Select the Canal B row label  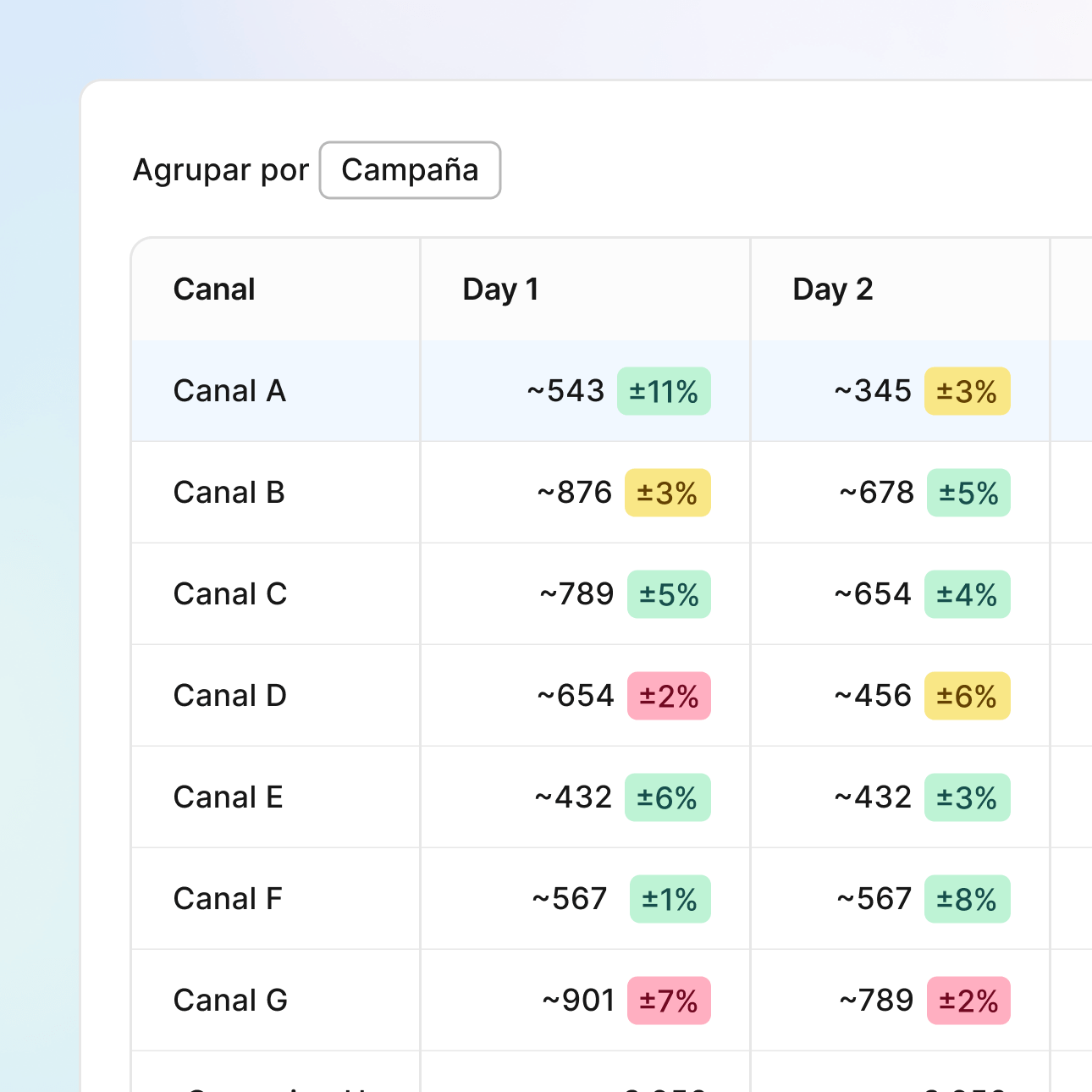229,493
